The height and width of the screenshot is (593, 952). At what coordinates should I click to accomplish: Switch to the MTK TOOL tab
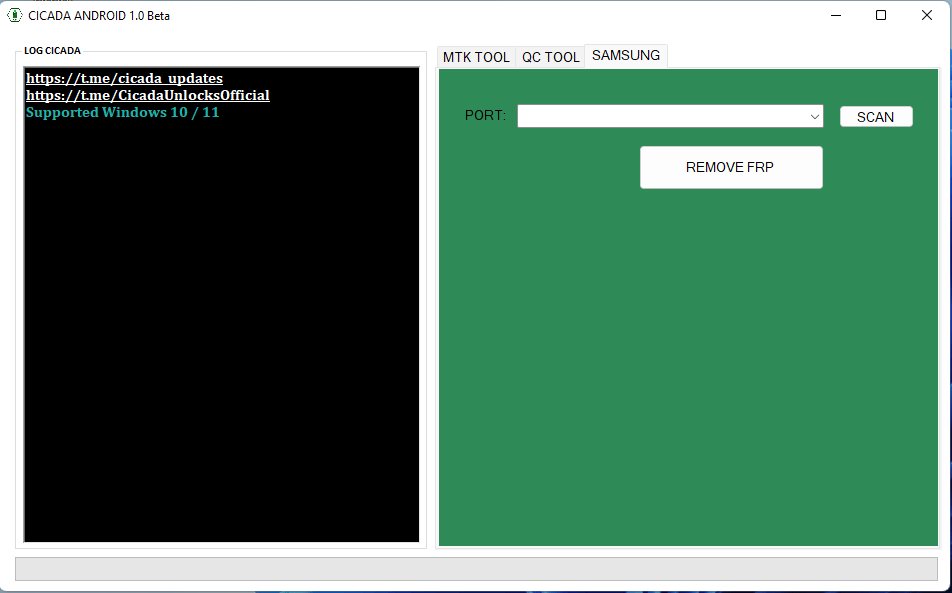[476, 57]
